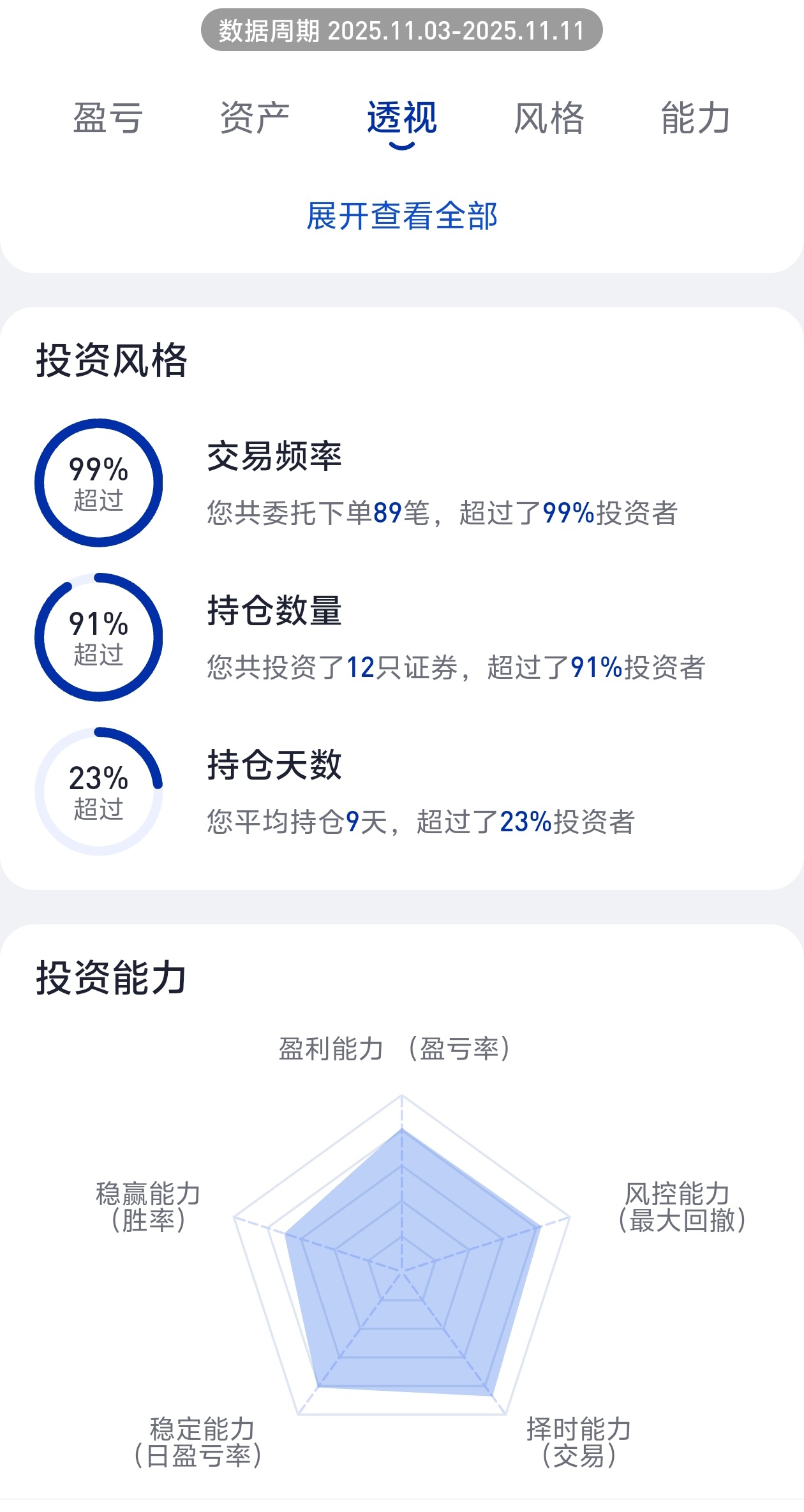Select 盈利能力（盈亏率）radar label
Image resolution: width=804 pixels, height=1512 pixels.
[394, 1049]
